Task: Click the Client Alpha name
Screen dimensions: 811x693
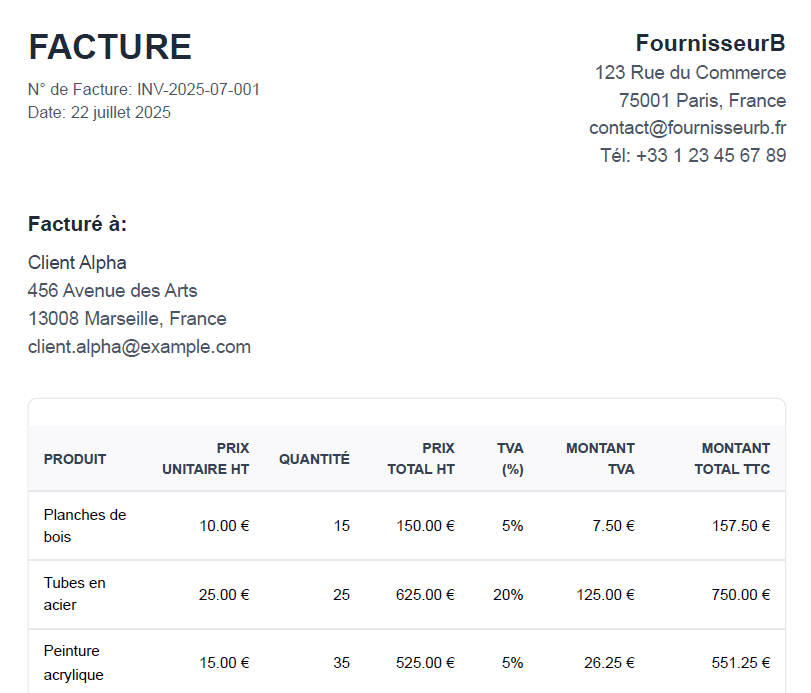Action: (x=77, y=263)
